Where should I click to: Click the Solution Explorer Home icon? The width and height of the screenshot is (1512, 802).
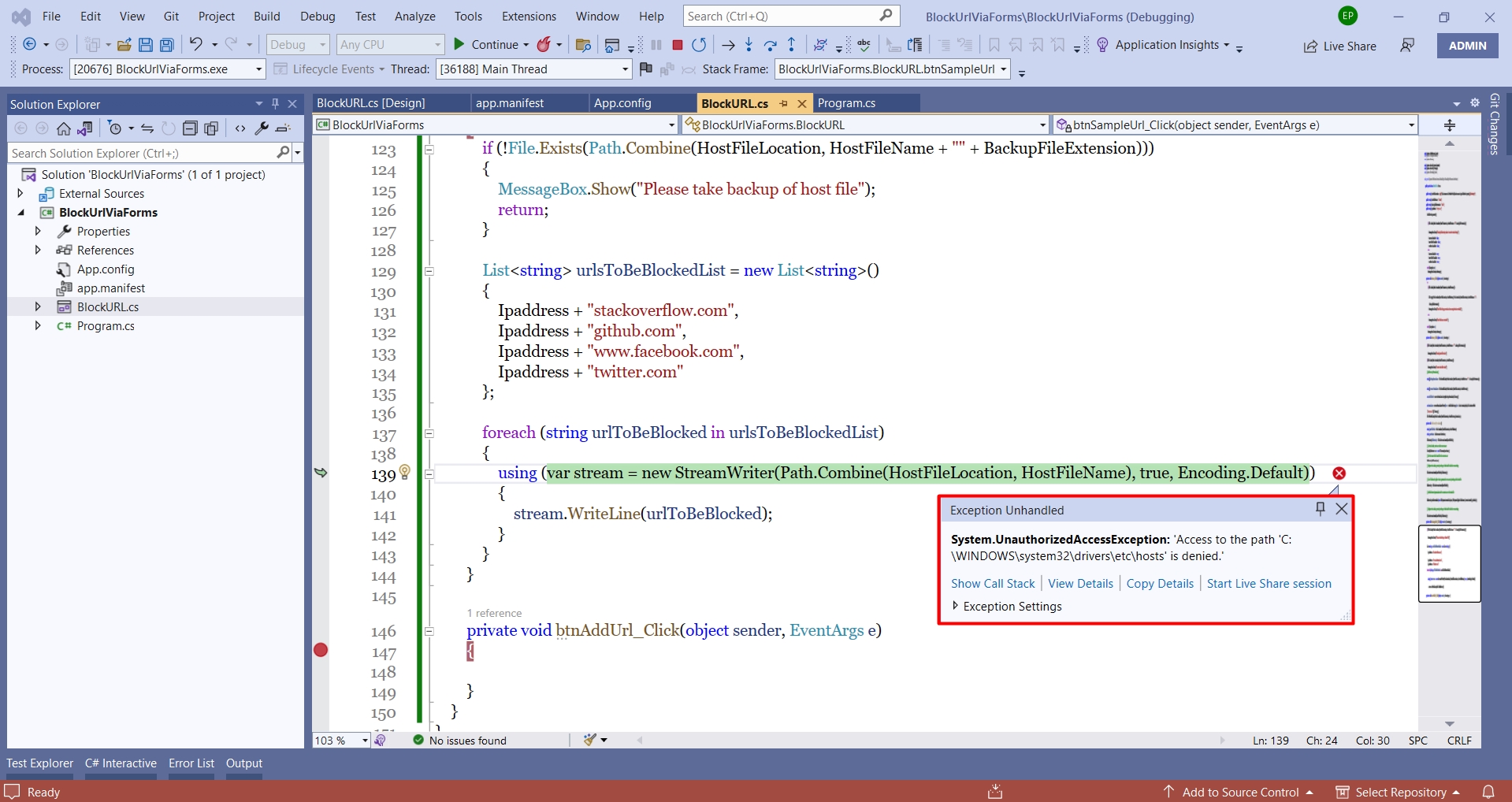[x=64, y=128]
